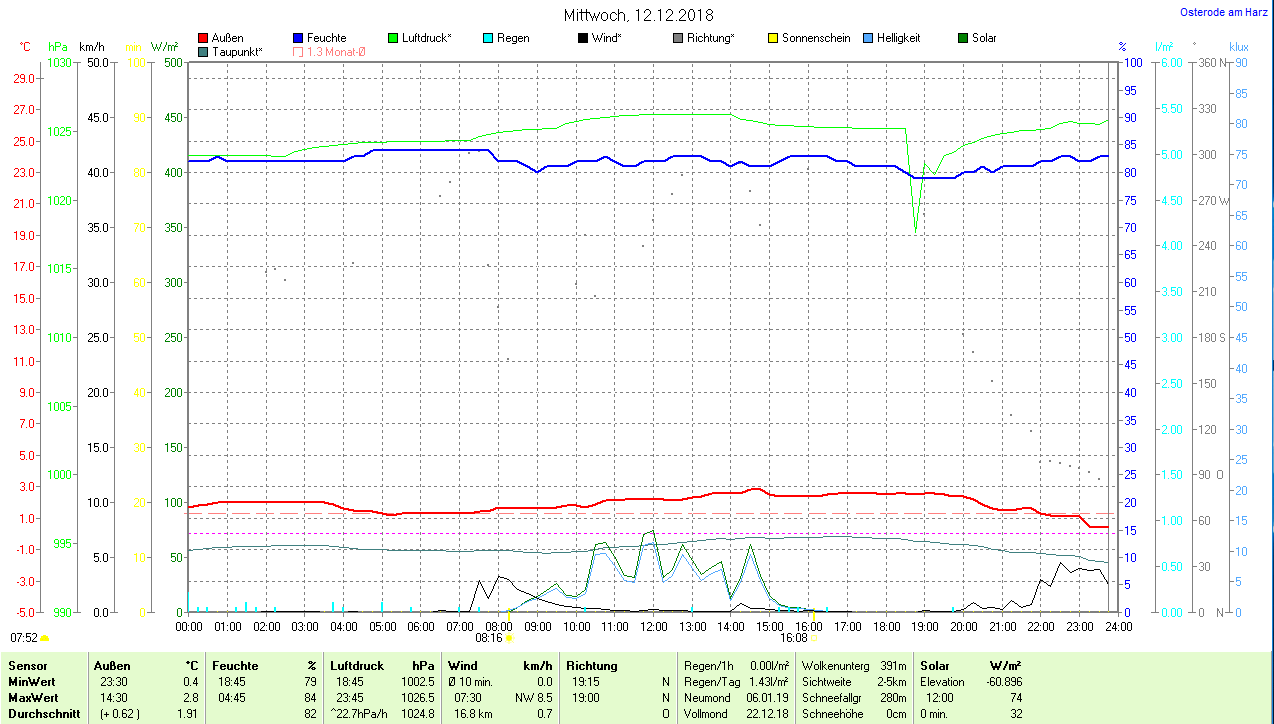Click the yellow Sonnenschein legend square
This screenshot has height=724, width=1274.
pos(773,38)
